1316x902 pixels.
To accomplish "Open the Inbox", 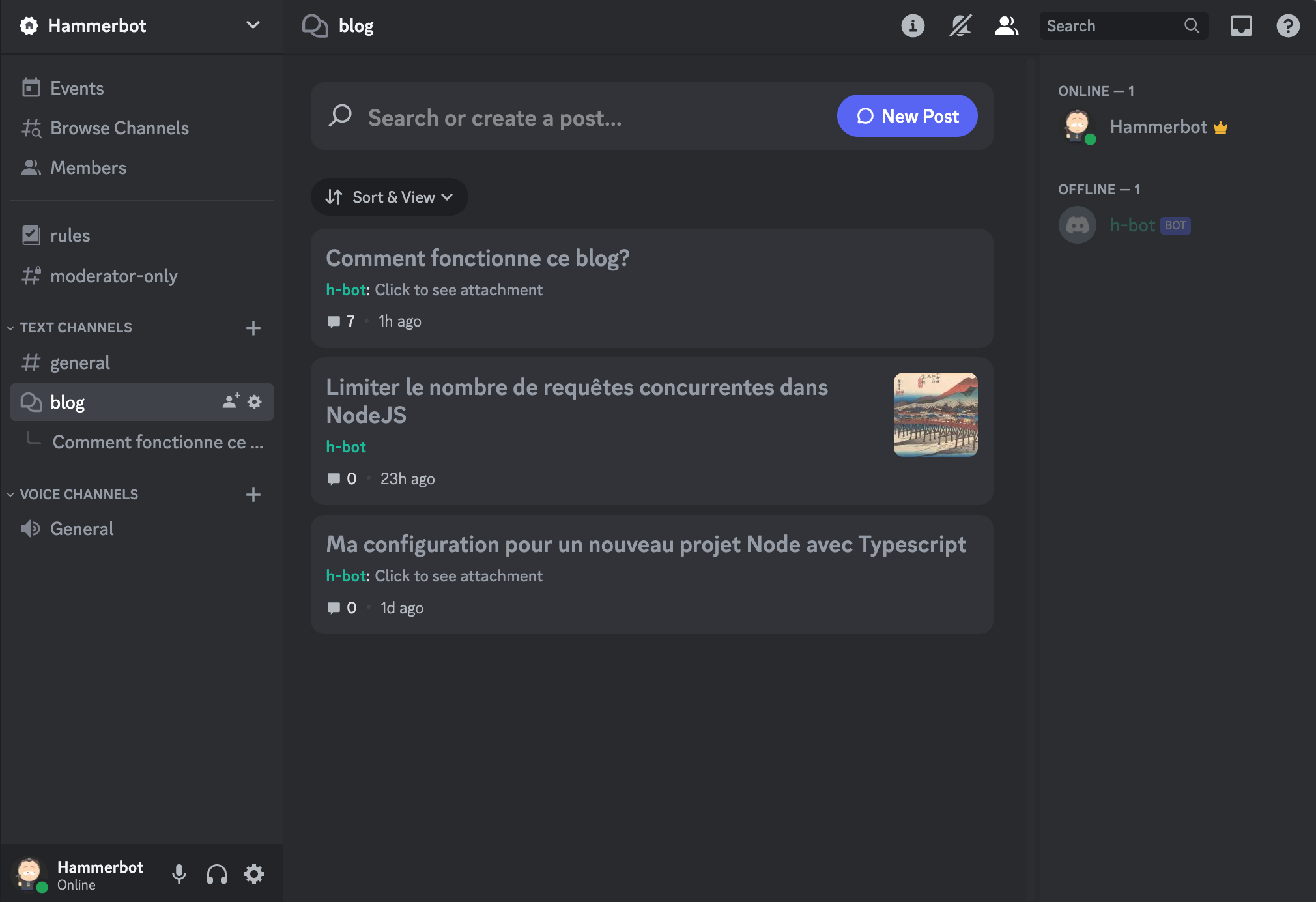I will 1241,26.
